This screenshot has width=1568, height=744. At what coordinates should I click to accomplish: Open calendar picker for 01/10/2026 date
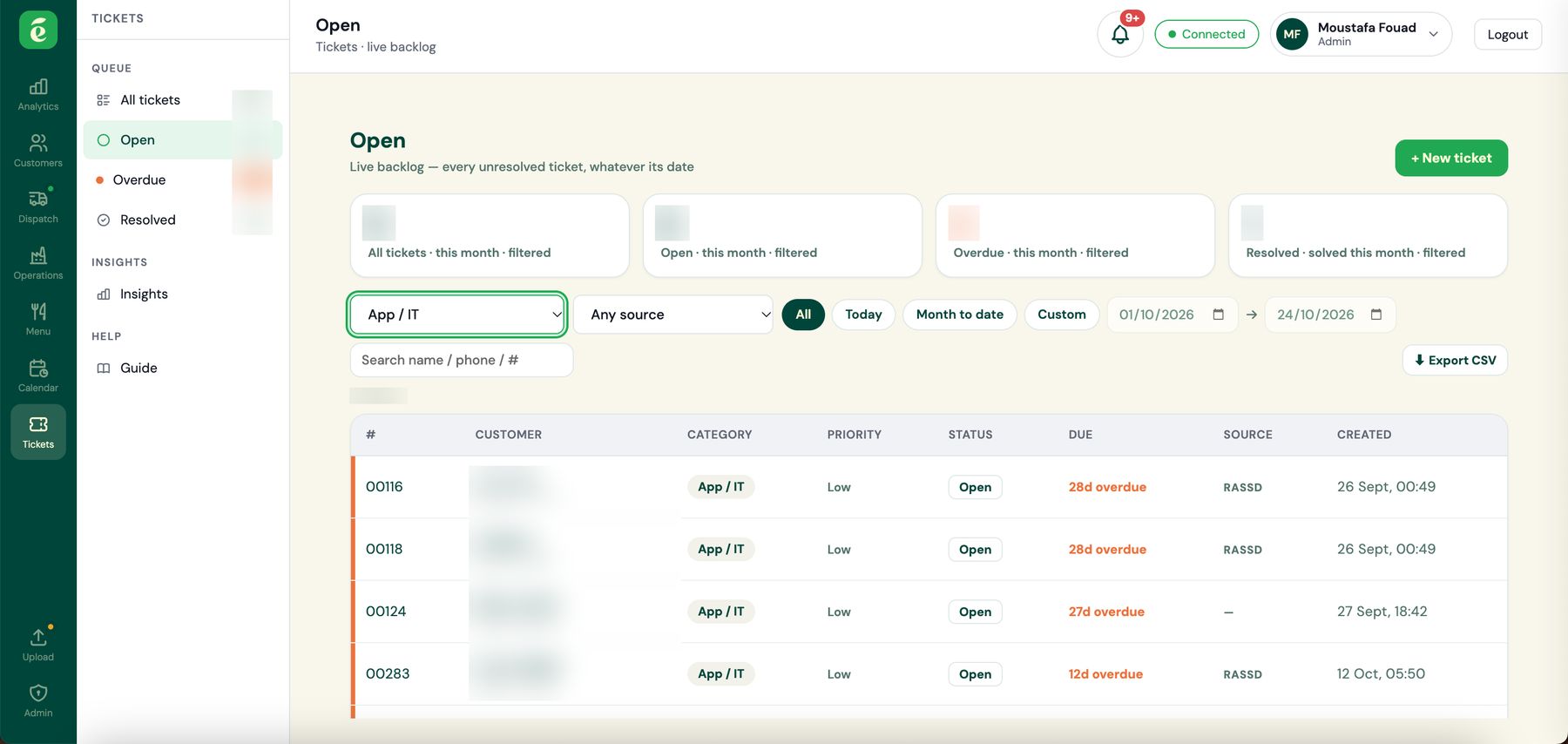pos(1218,315)
